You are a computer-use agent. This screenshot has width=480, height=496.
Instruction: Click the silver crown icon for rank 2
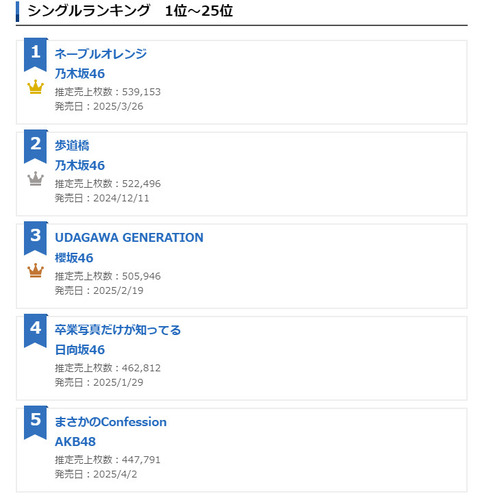pos(35,179)
